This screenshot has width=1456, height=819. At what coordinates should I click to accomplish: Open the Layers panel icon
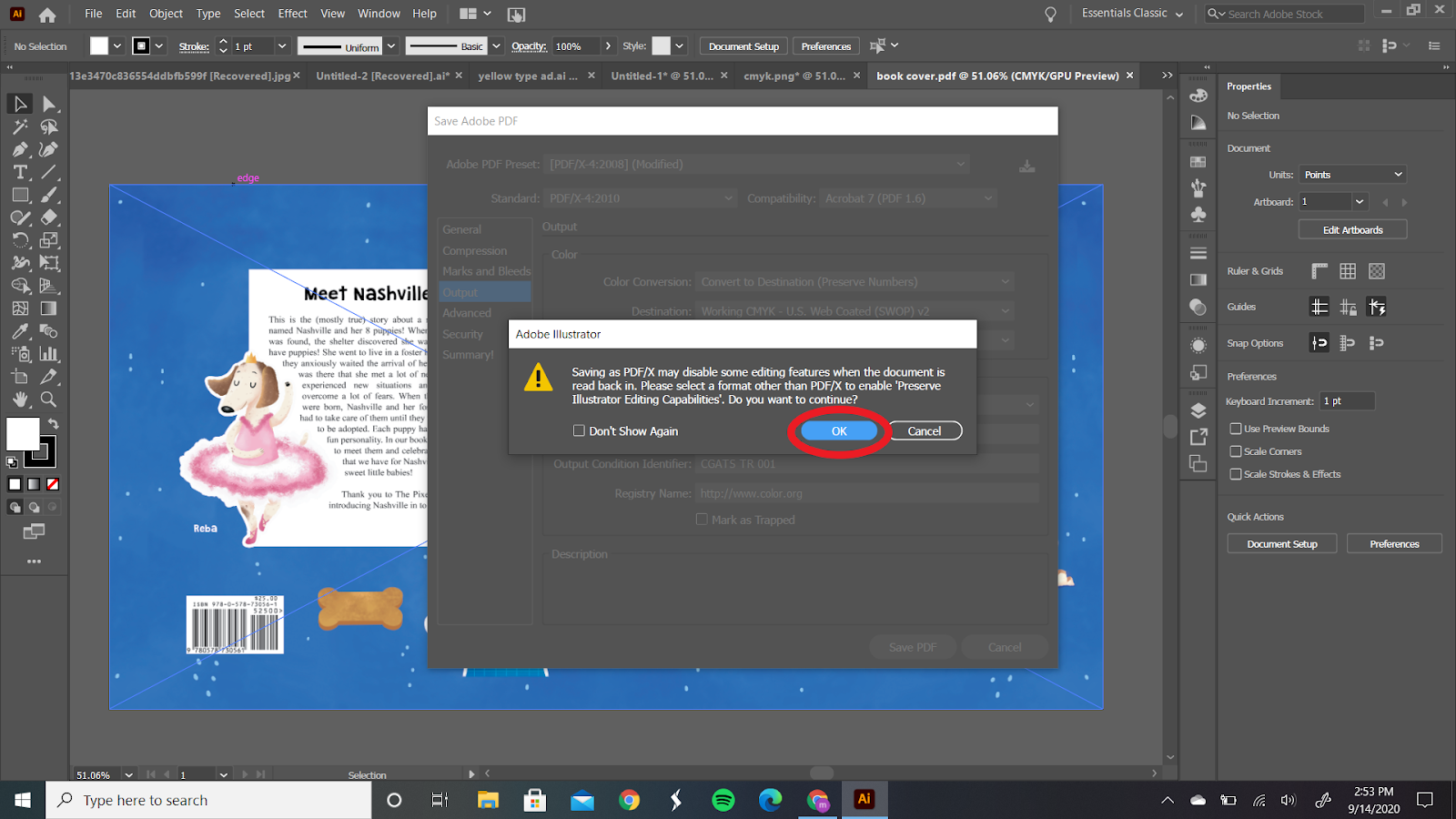1198,410
